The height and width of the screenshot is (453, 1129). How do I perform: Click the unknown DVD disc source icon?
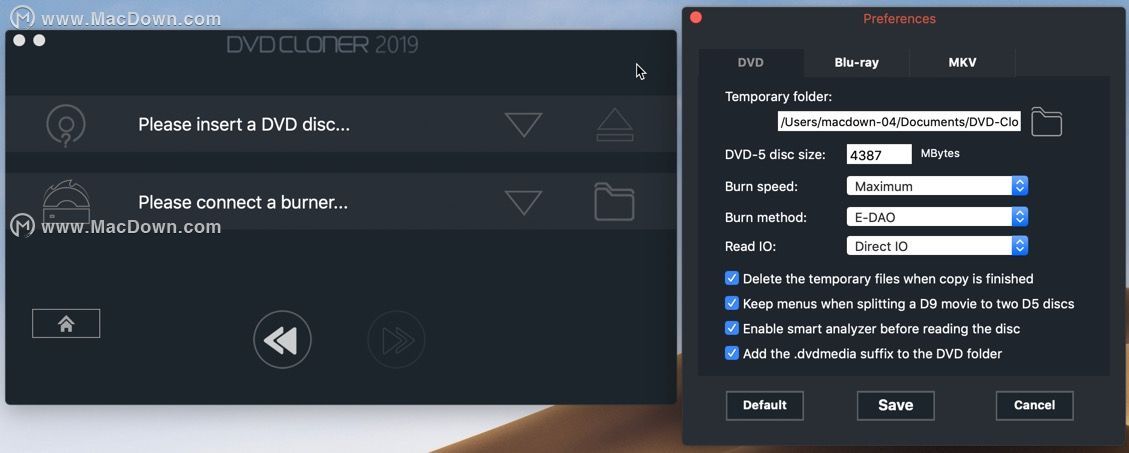coord(66,125)
